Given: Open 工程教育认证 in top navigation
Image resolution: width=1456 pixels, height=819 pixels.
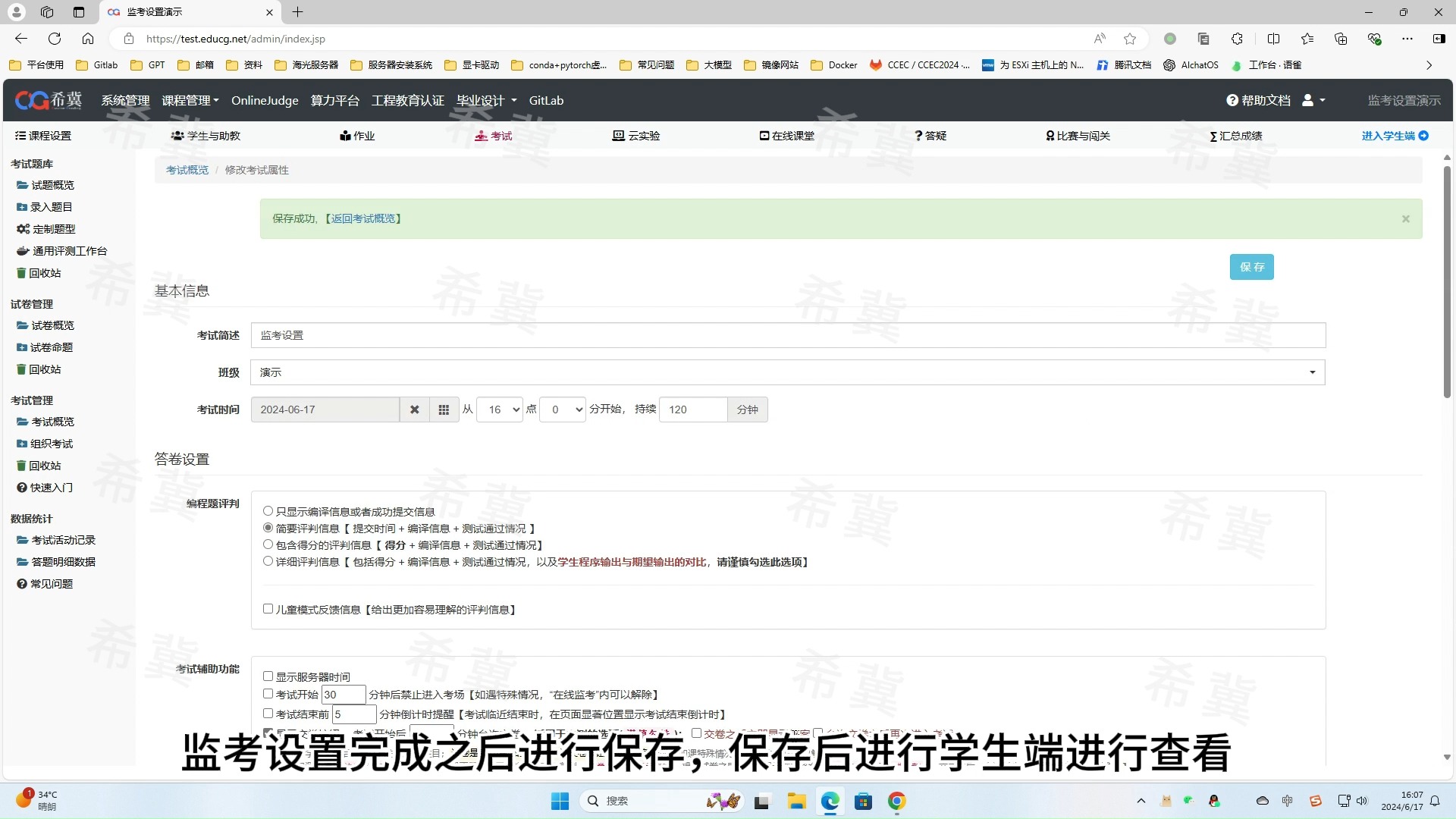Looking at the screenshot, I should coord(407,100).
